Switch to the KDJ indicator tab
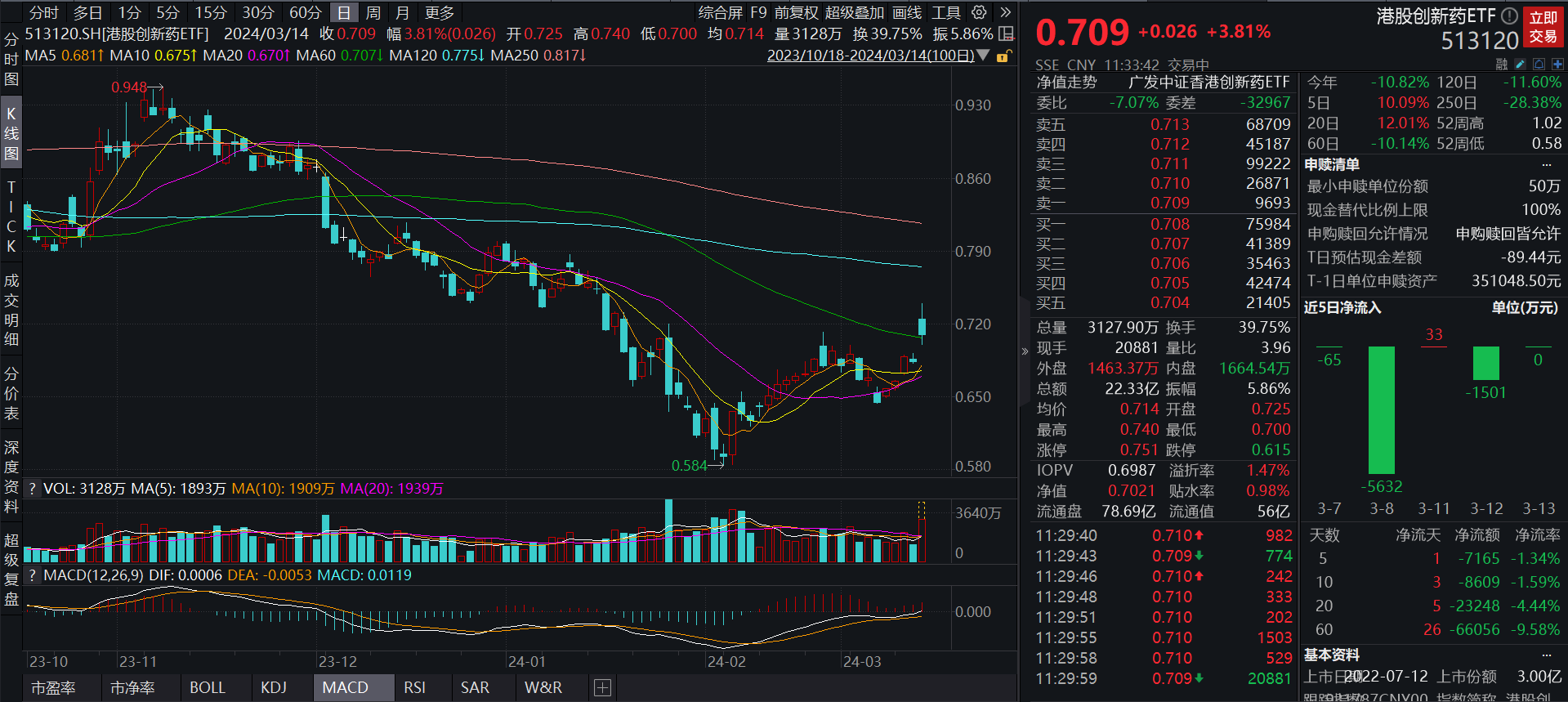Viewport: 1568px width, 702px height. pos(274,688)
